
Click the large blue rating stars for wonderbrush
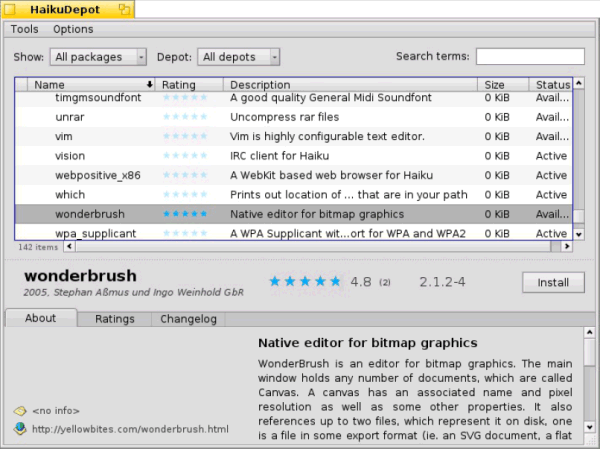point(306,282)
